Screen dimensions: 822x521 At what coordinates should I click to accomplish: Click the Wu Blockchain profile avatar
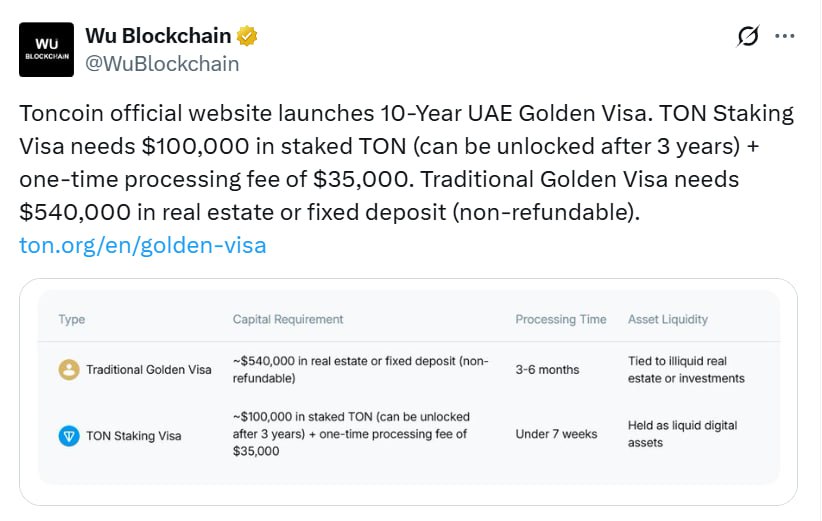click(47, 50)
